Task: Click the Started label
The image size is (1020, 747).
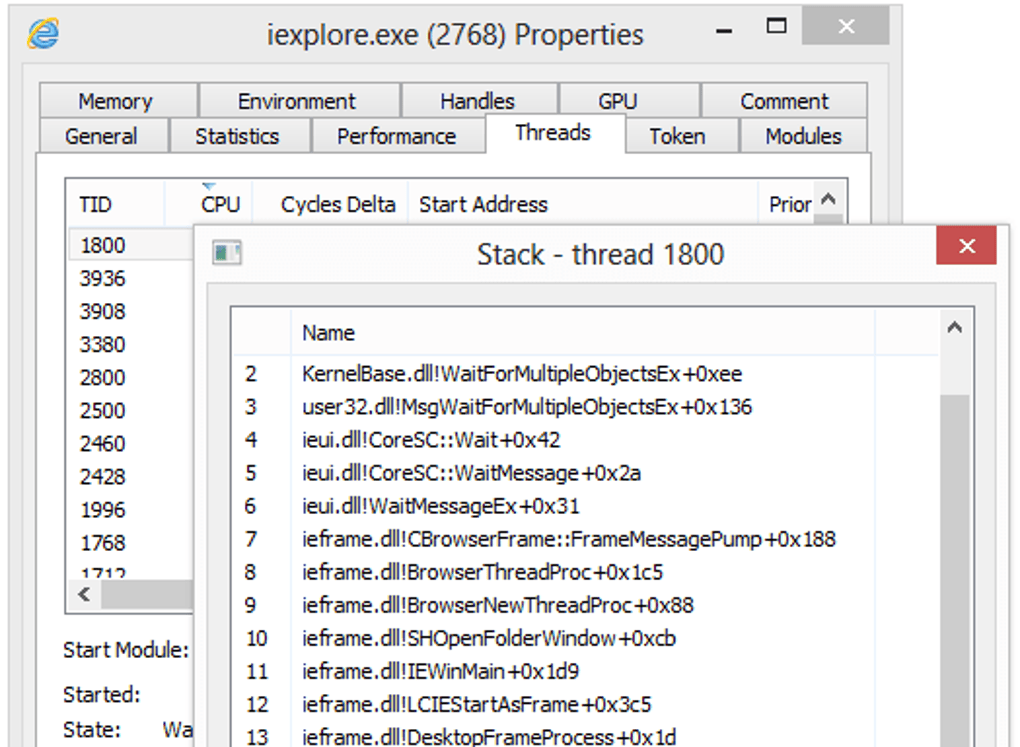Action: [x=101, y=694]
